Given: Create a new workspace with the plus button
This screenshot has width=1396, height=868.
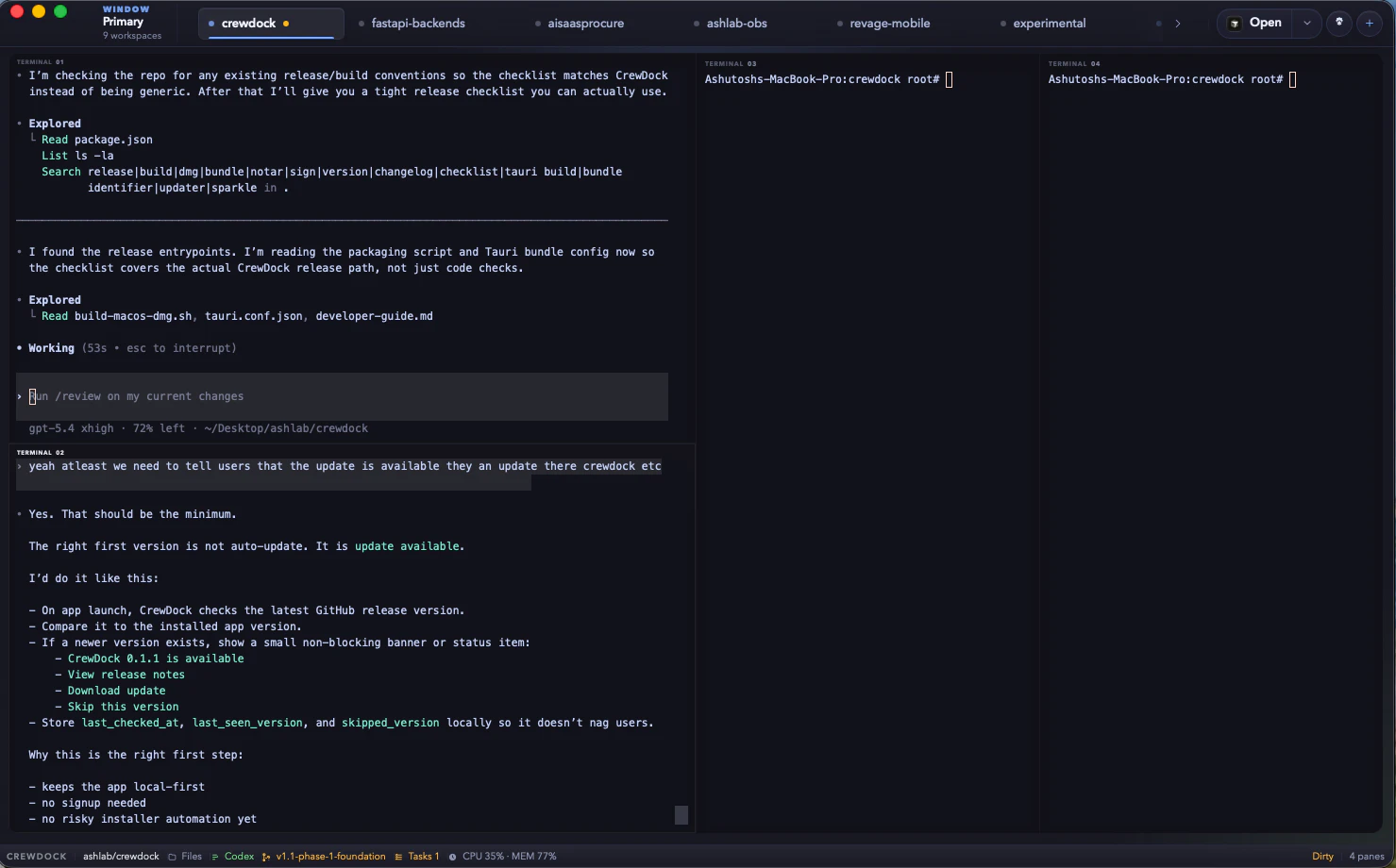Looking at the screenshot, I should (1370, 23).
